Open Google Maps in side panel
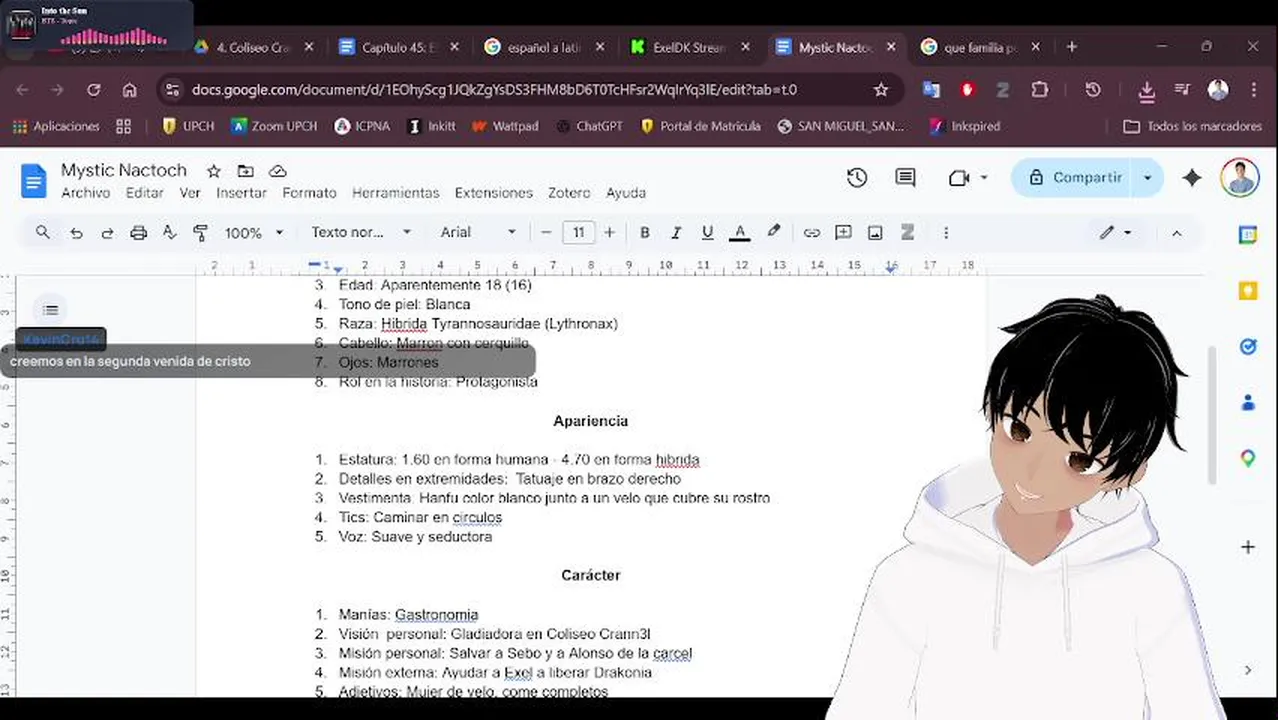The image size is (1278, 720). coord(1248,458)
